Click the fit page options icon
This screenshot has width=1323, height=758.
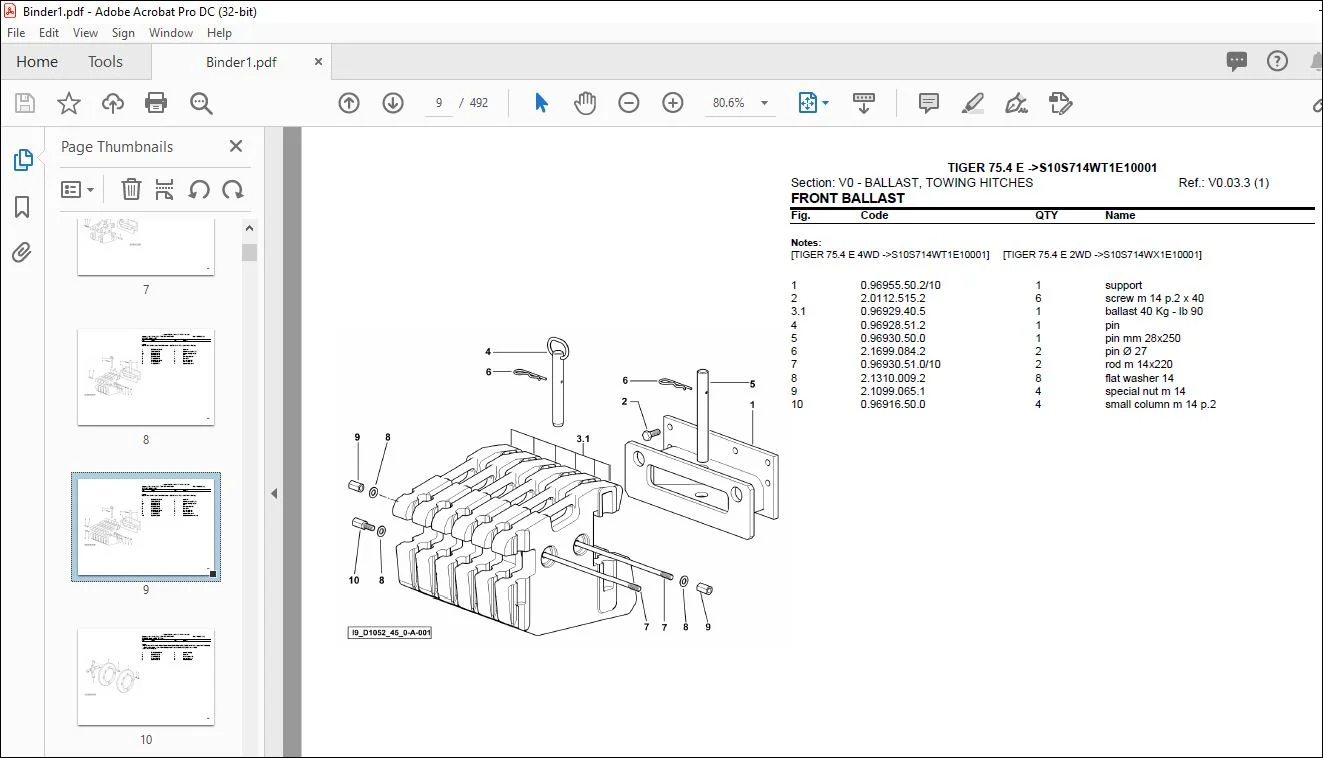click(808, 103)
